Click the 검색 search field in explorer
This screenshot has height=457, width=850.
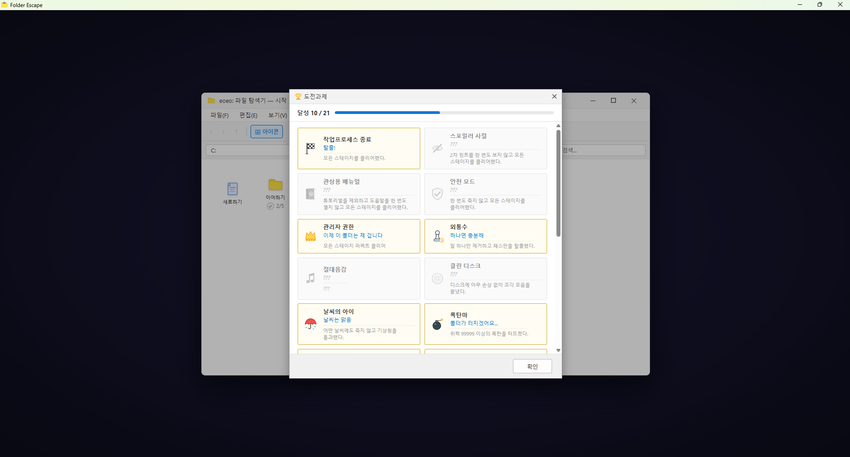coord(603,150)
